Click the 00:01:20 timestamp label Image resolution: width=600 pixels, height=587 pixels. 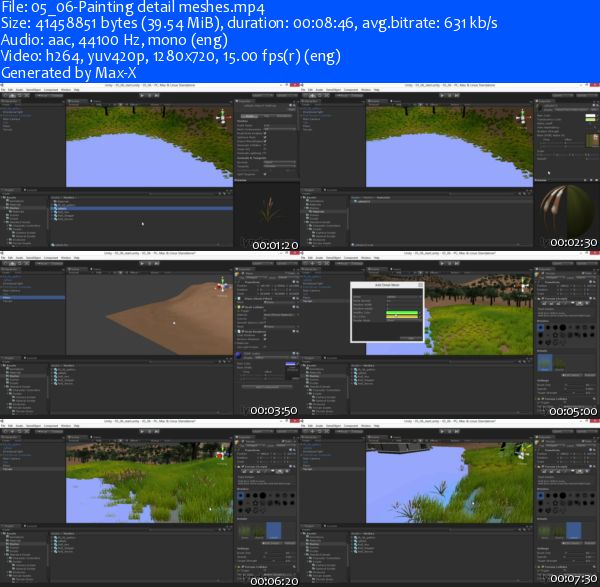275,245
